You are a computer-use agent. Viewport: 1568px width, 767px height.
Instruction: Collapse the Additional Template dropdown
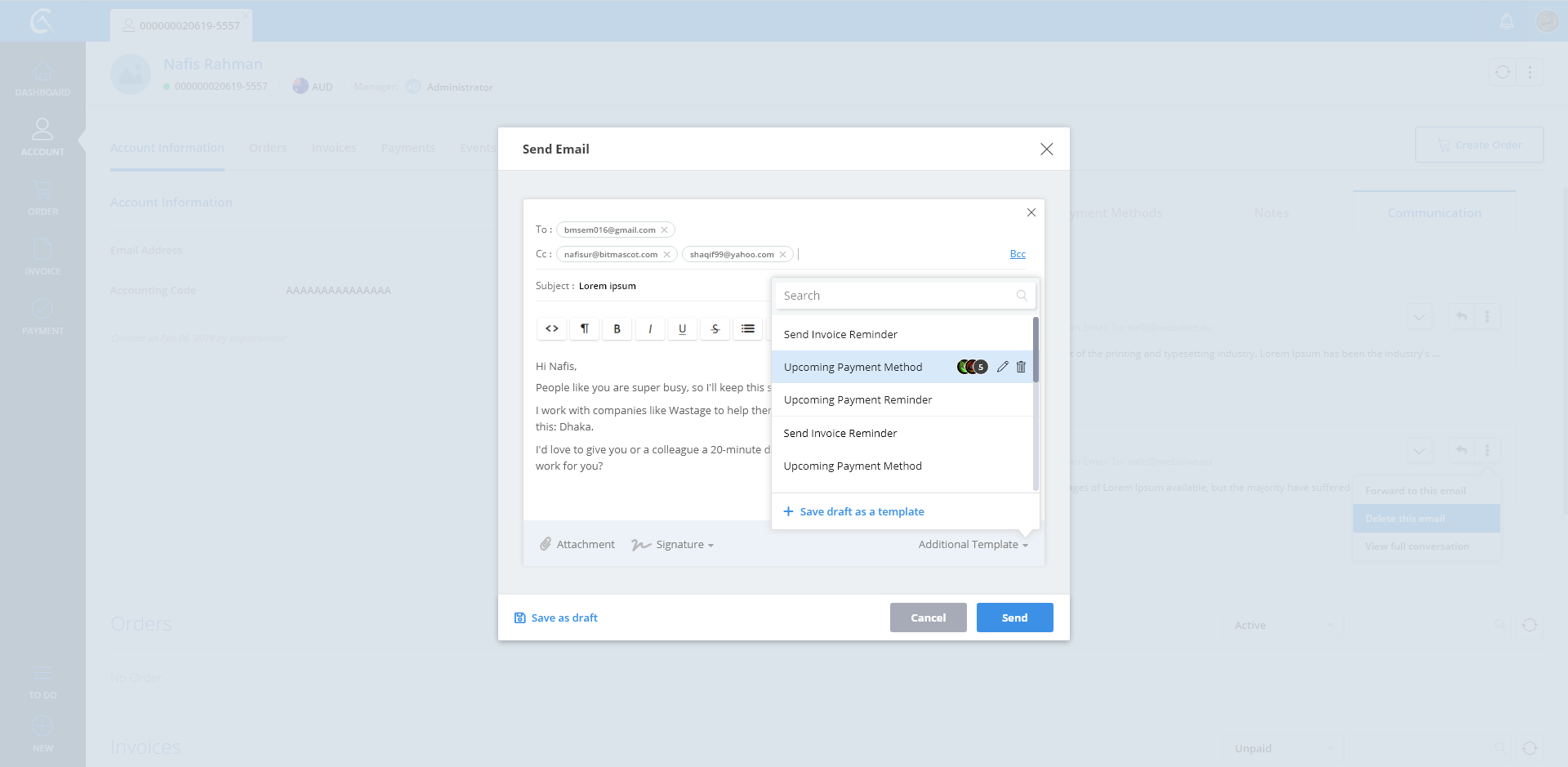(973, 544)
